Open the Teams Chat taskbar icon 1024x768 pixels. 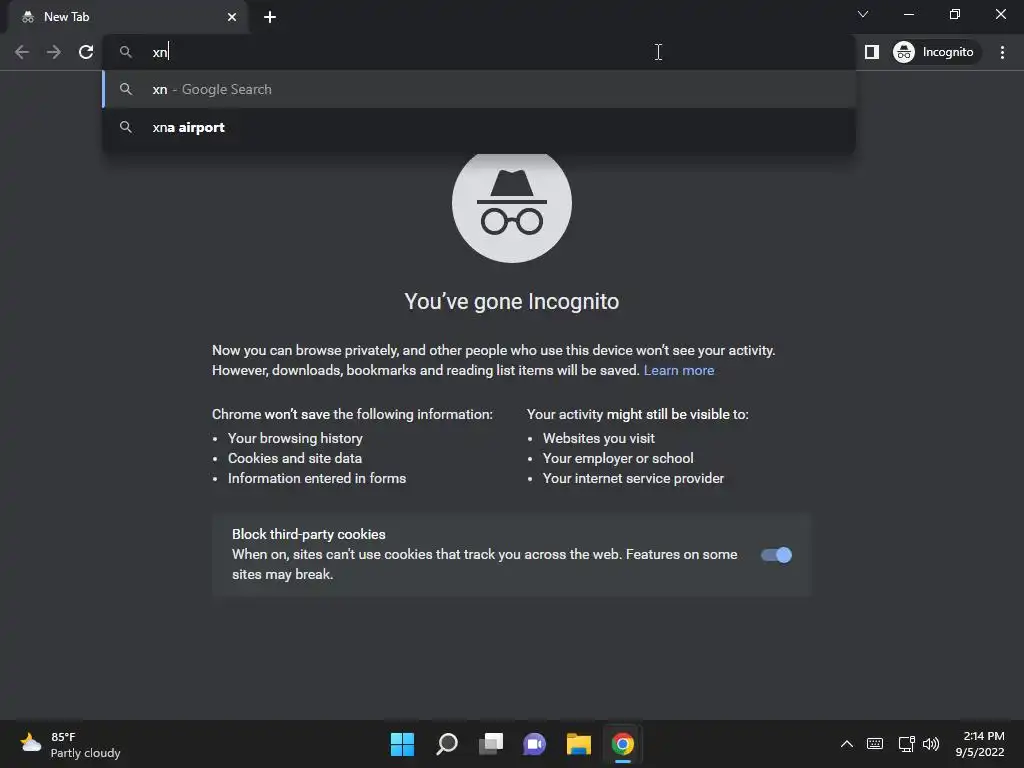pyautogui.click(x=534, y=744)
